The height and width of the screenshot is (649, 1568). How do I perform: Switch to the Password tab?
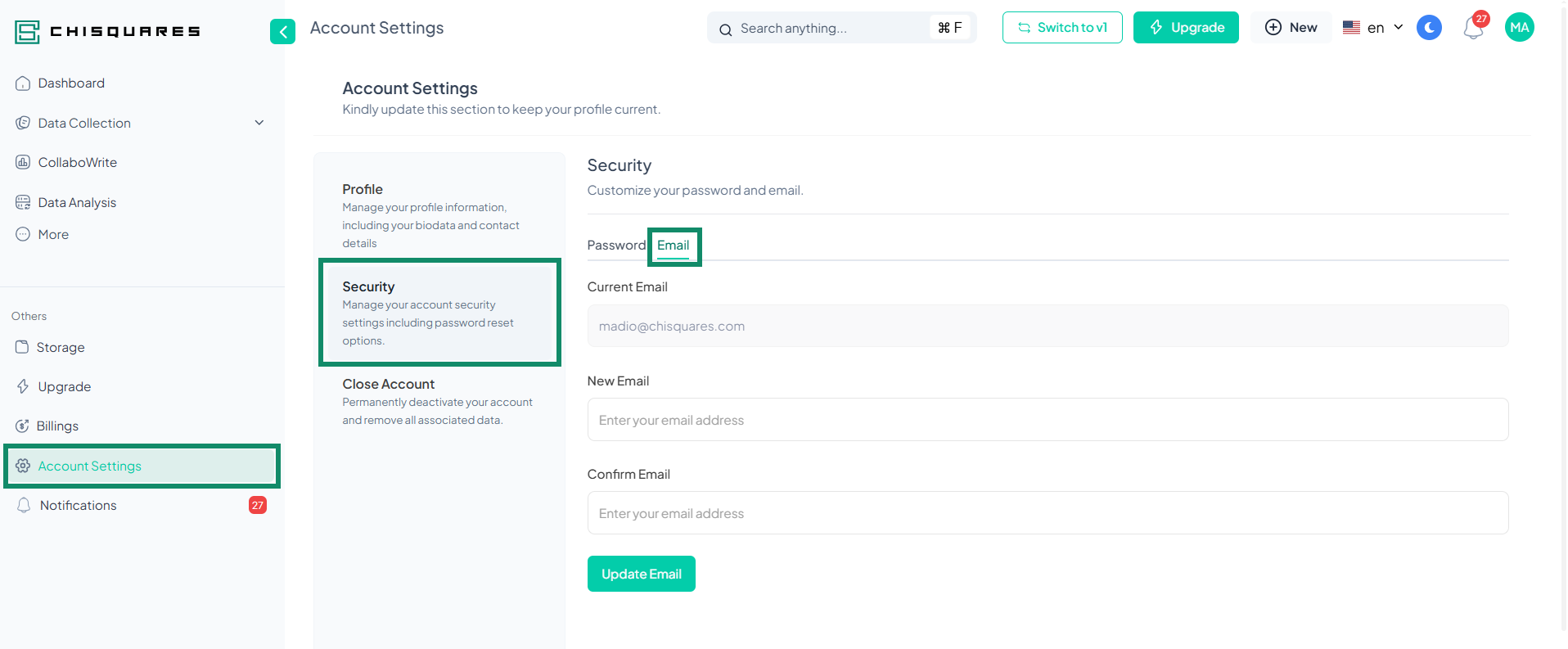616,246
